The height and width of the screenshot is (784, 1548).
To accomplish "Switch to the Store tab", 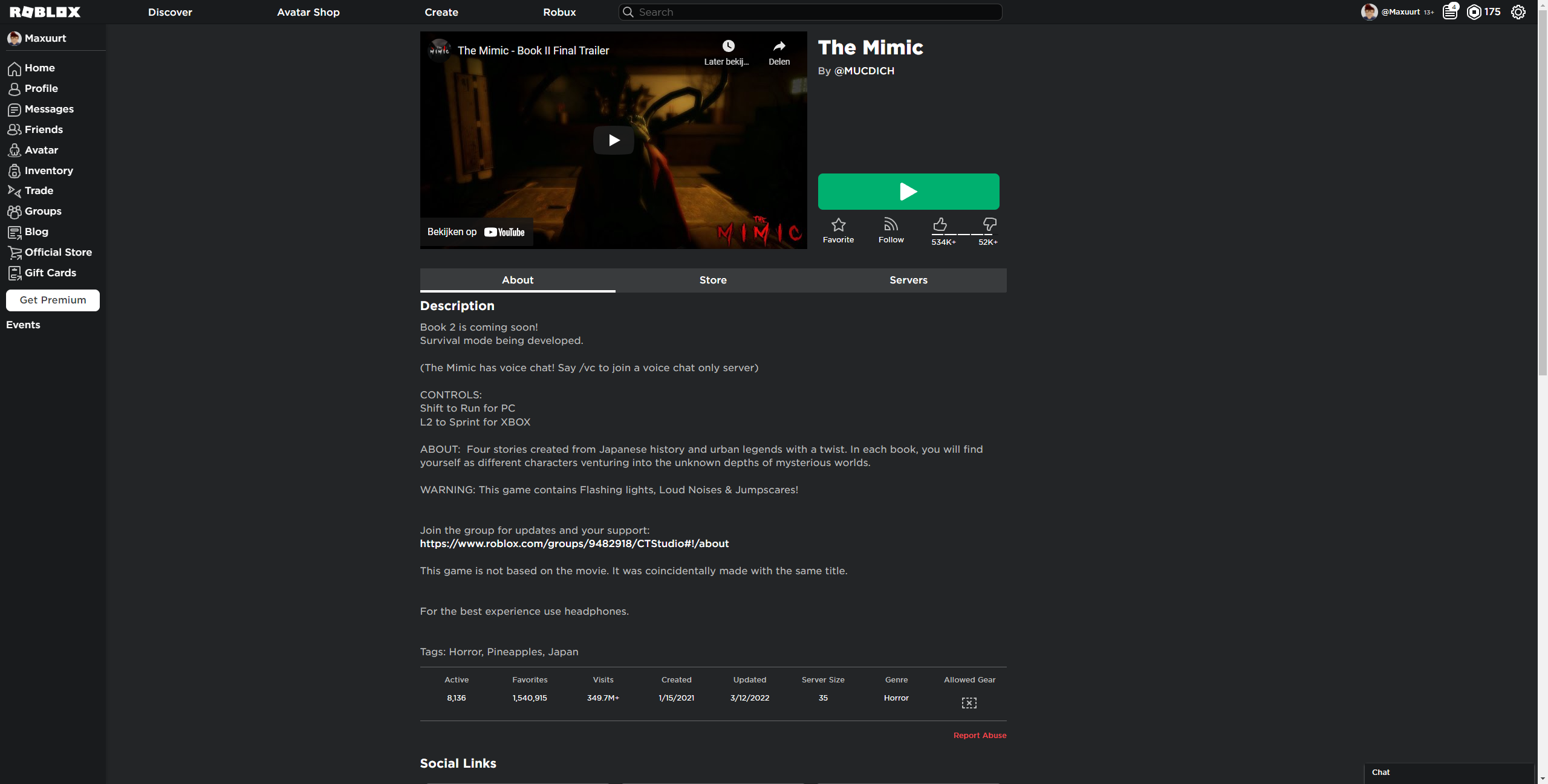I will point(713,280).
